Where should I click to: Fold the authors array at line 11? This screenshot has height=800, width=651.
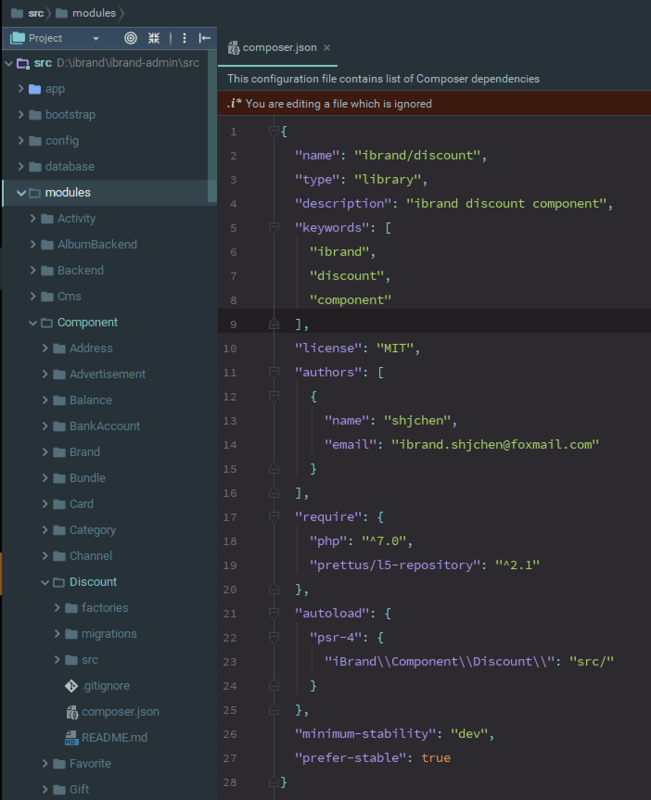click(x=273, y=372)
